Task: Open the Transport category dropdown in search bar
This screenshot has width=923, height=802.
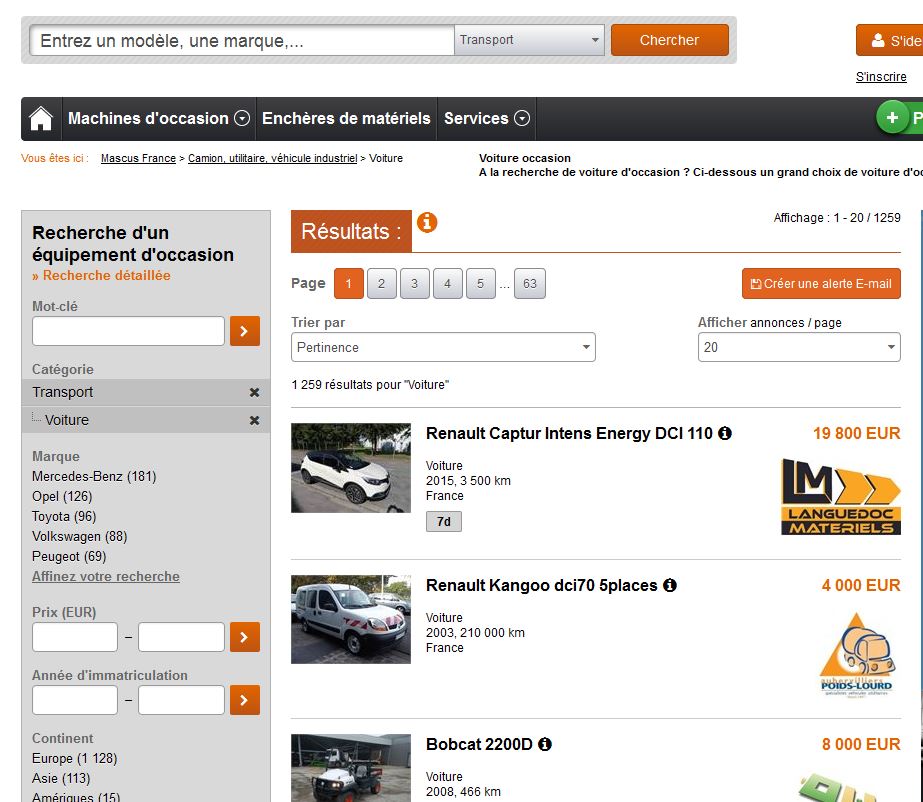Action: (529, 40)
